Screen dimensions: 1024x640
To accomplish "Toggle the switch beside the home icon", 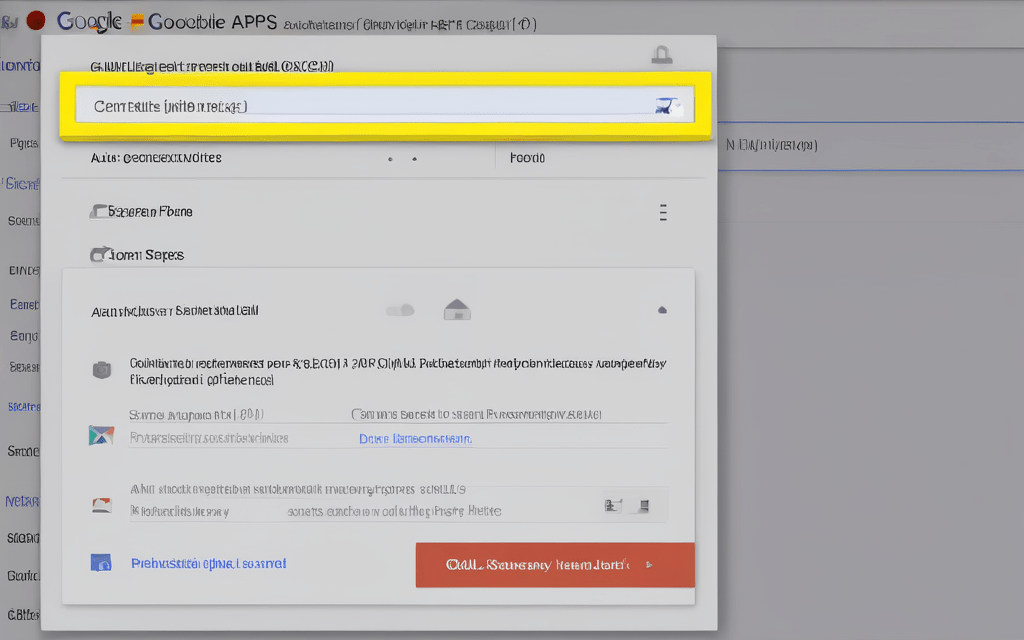I will pos(400,311).
